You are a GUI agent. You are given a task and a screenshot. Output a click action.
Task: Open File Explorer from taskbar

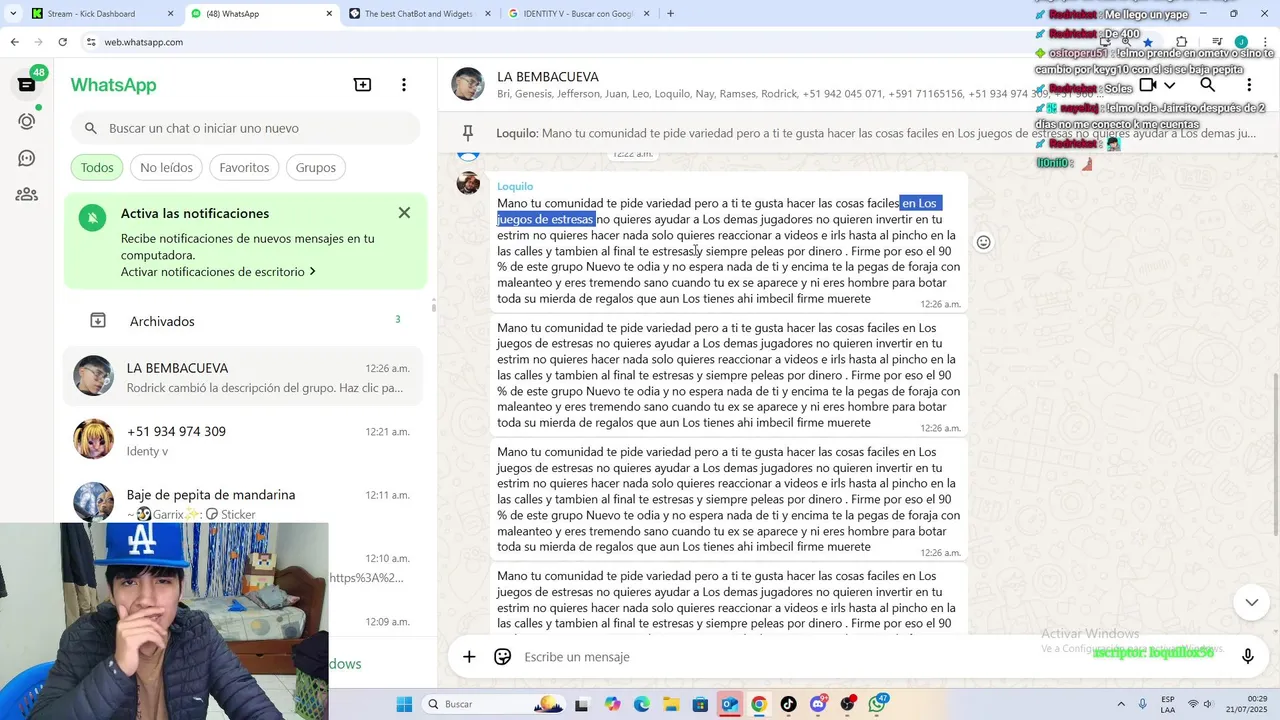tap(670, 704)
